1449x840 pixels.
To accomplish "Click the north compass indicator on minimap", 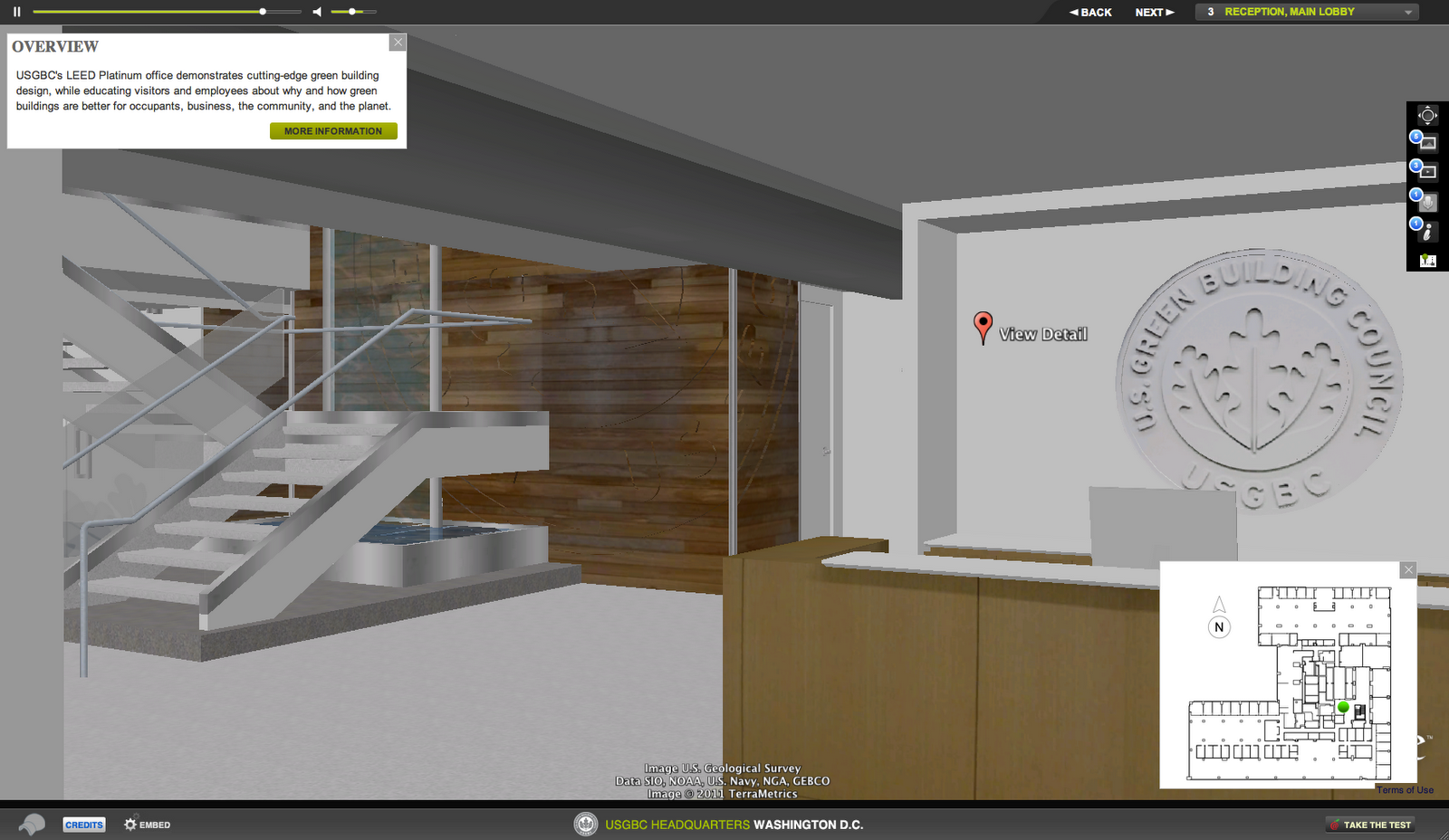I will (x=1220, y=618).
